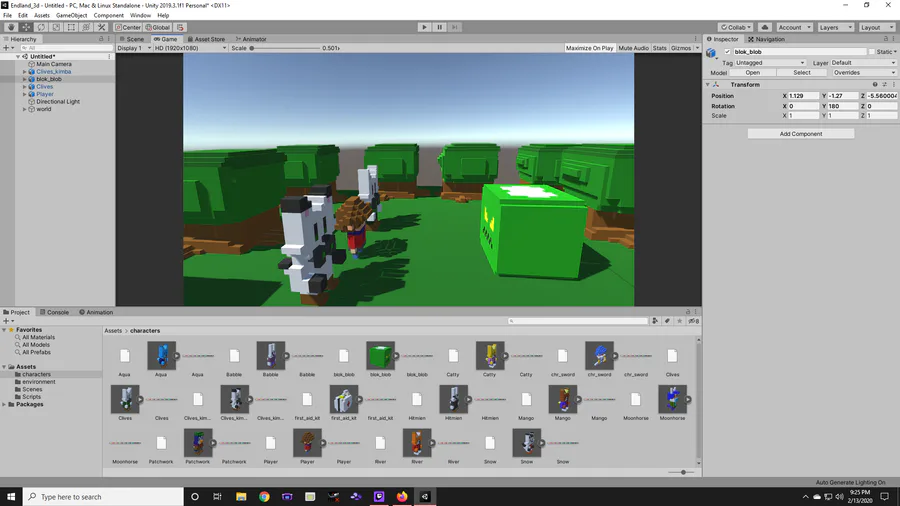Click the favorites star icon in Project toolbar

tap(680, 321)
